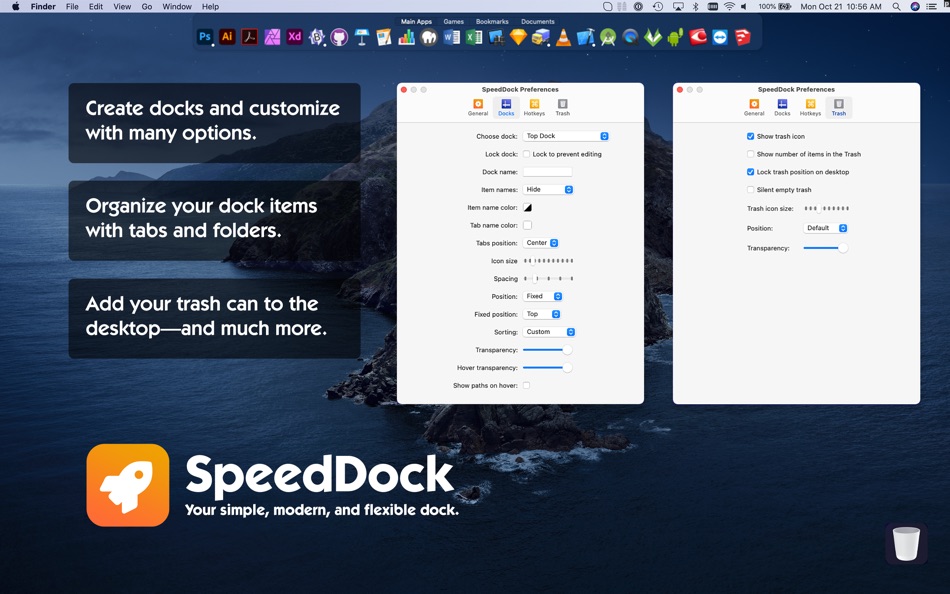Viewport: 950px width, 594px height.
Task: Open Hotkeys pane in left preferences window
Action: (x=534, y=107)
